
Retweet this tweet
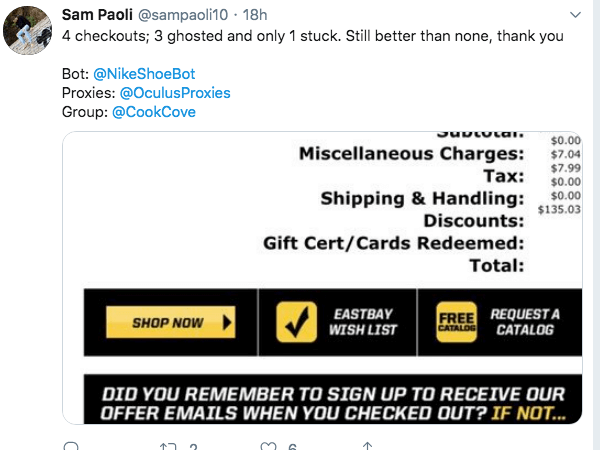pos(168,446)
